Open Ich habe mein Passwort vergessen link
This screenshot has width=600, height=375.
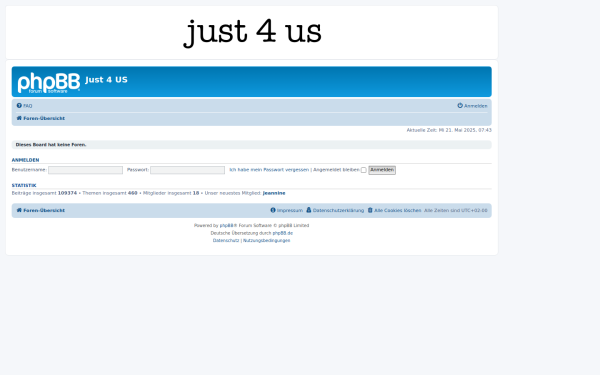coord(269,170)
